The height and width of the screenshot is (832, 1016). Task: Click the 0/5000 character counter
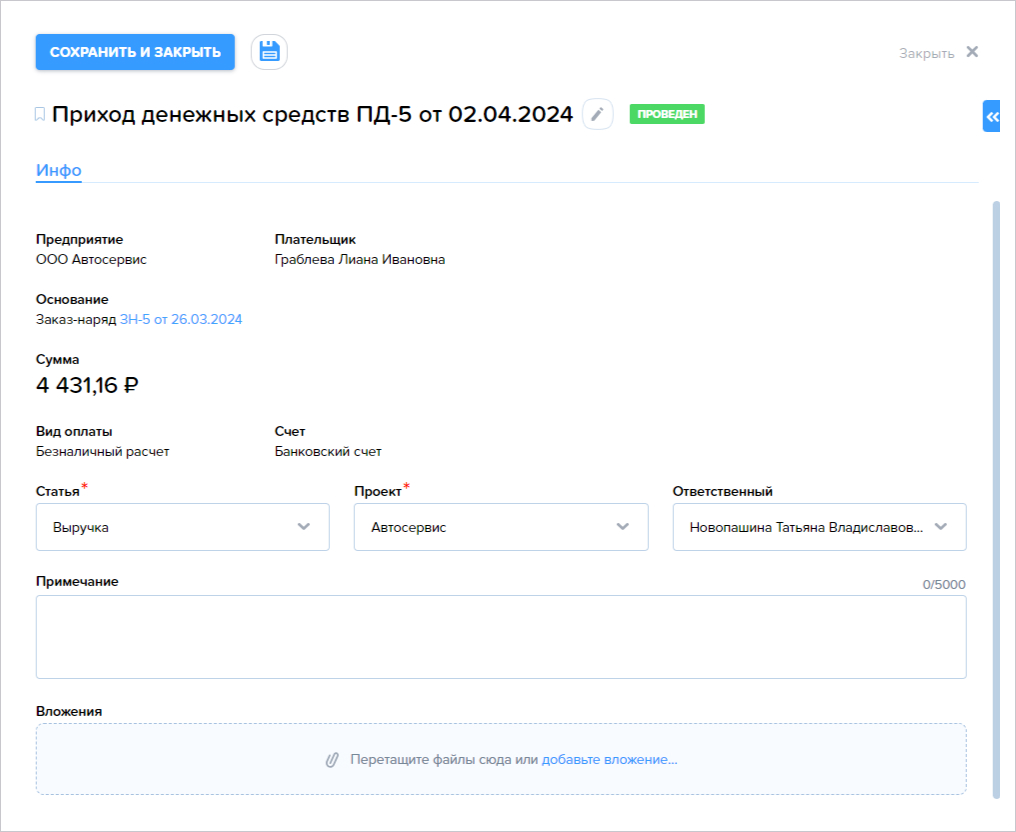943,584
